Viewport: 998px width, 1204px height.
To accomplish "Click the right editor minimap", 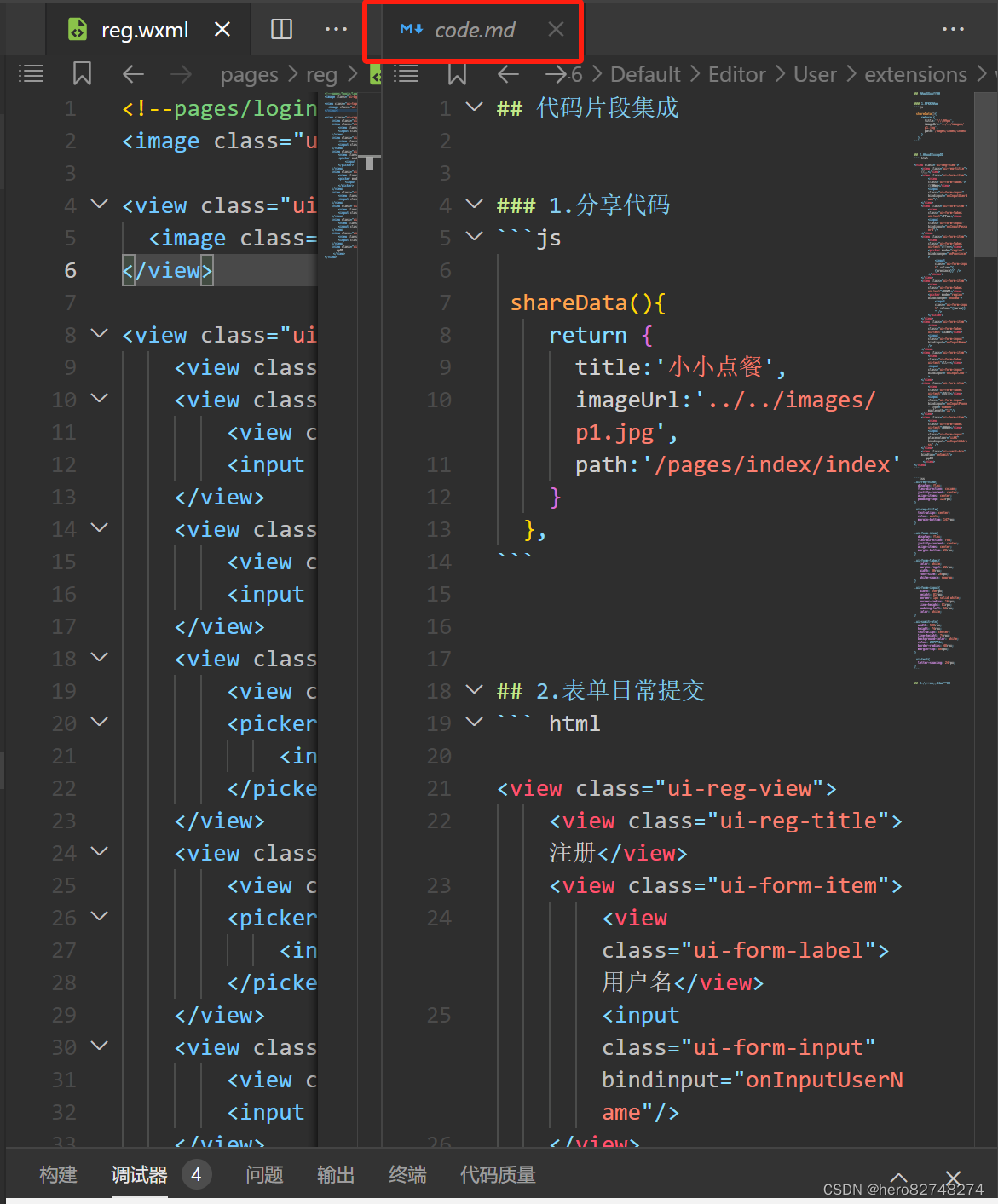I will [942, 388].
